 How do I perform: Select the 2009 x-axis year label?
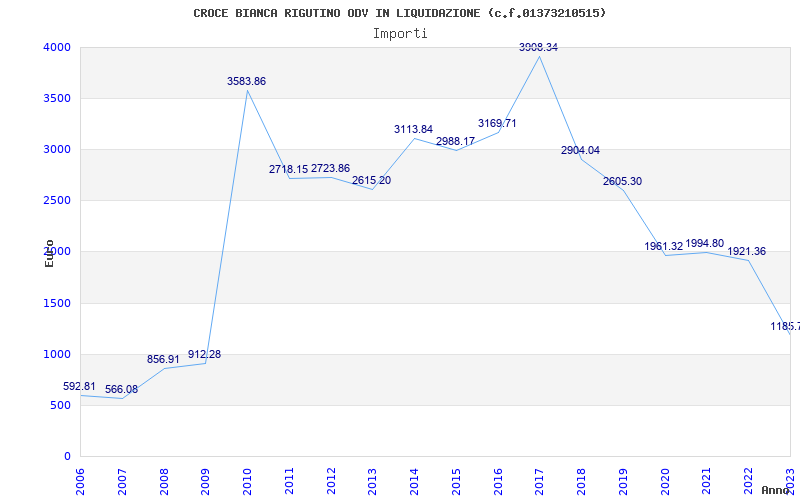point(206,482)
